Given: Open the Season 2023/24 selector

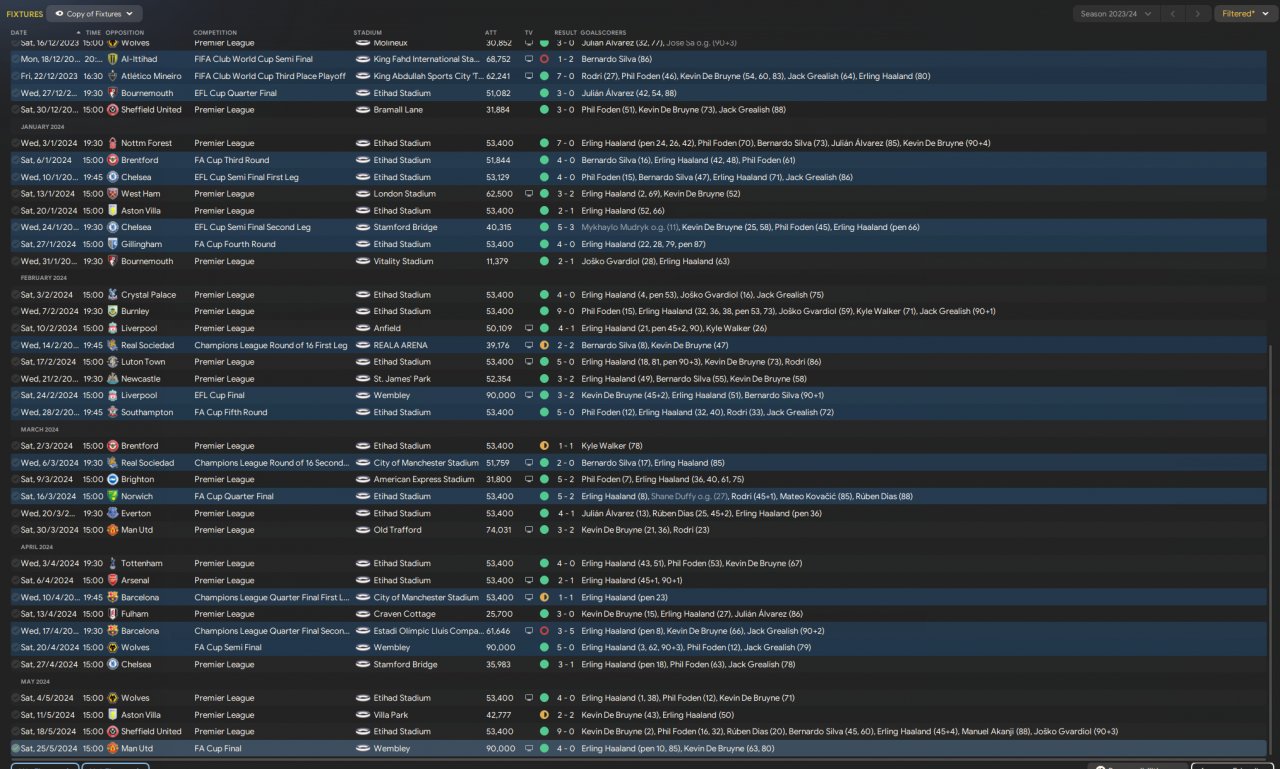Looking at the screenshot, I should pos(1116,14).
